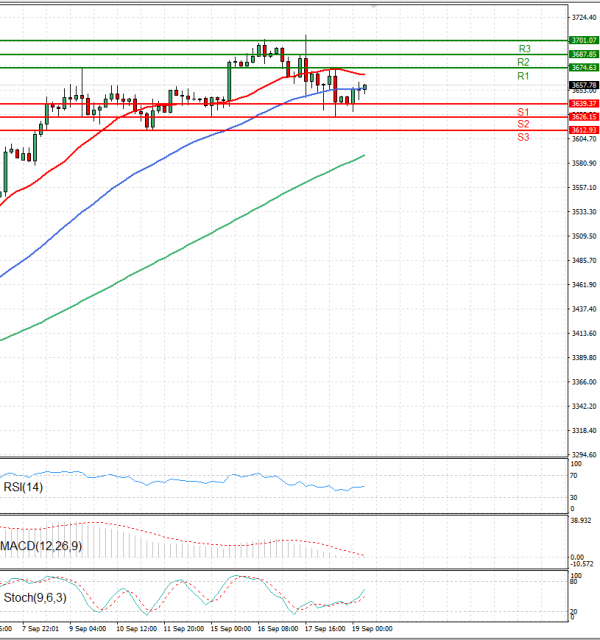Click the 3294.60 price scale value
Image resolution: width=600 pixels, height=640 pixels.
click(x=584, y=454)
